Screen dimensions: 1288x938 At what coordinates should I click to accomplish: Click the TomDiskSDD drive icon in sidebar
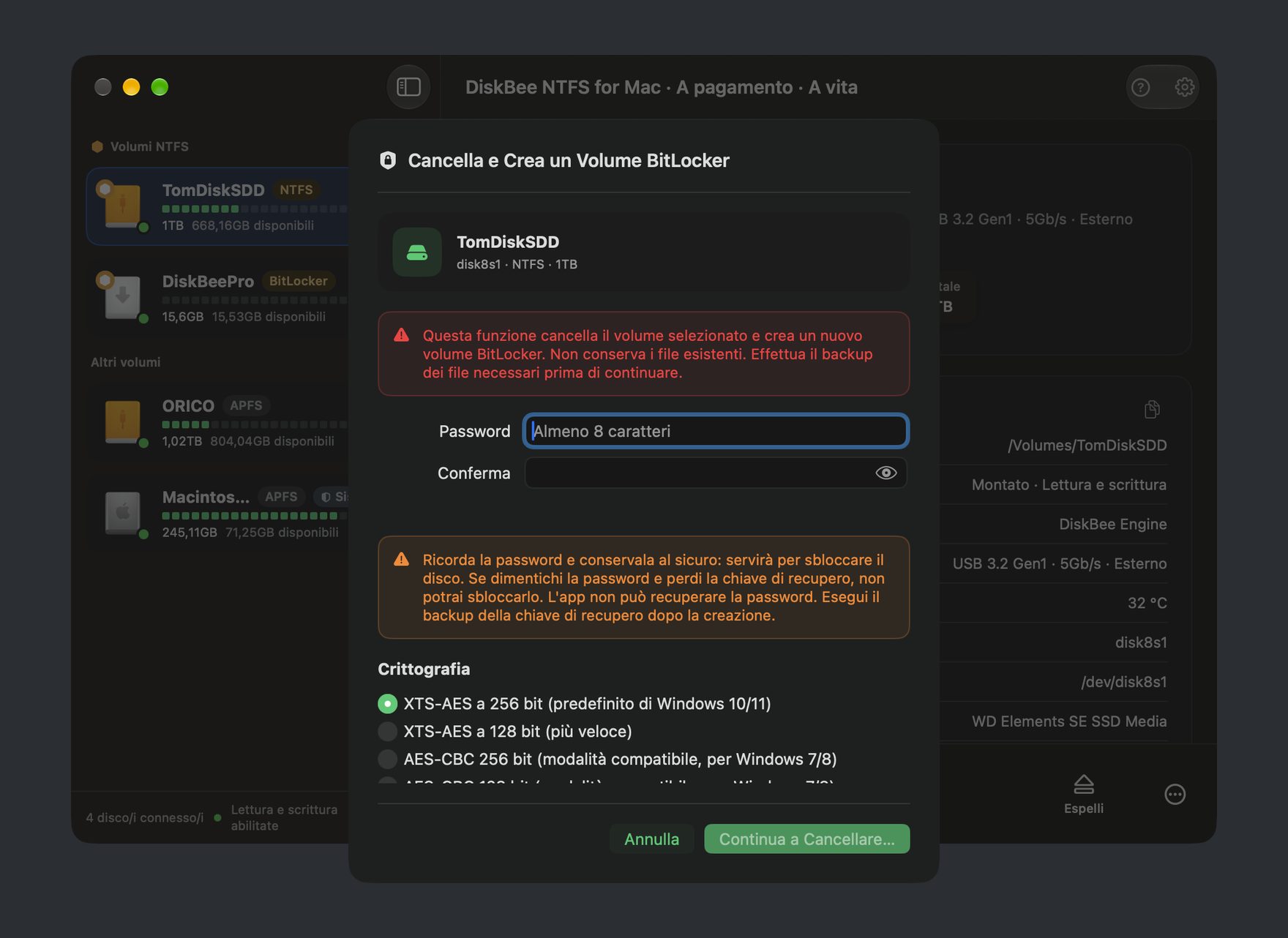pyautogui.click(x=122, y=206)
